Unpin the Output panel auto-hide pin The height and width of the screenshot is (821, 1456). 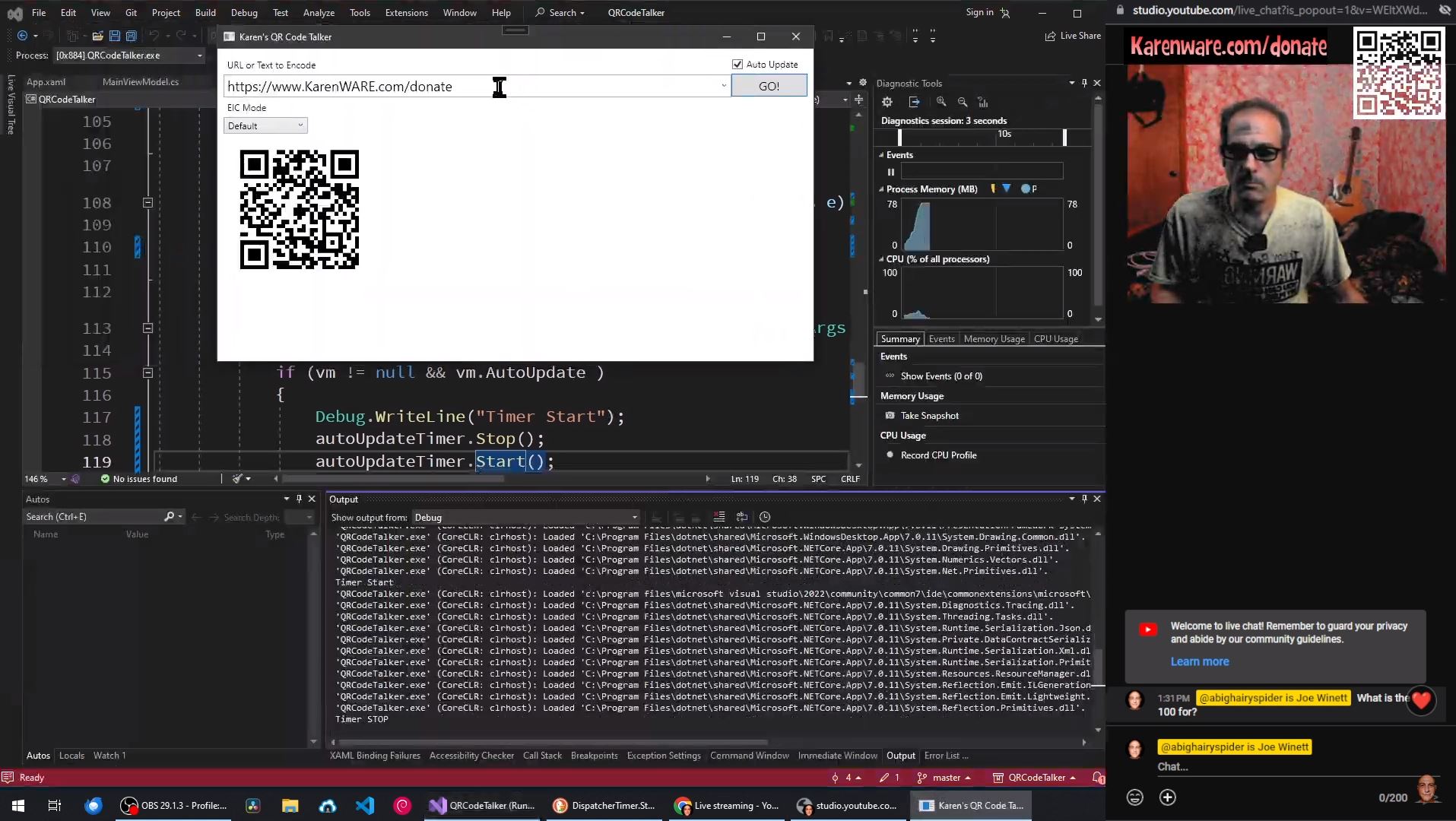point(1083,499)
